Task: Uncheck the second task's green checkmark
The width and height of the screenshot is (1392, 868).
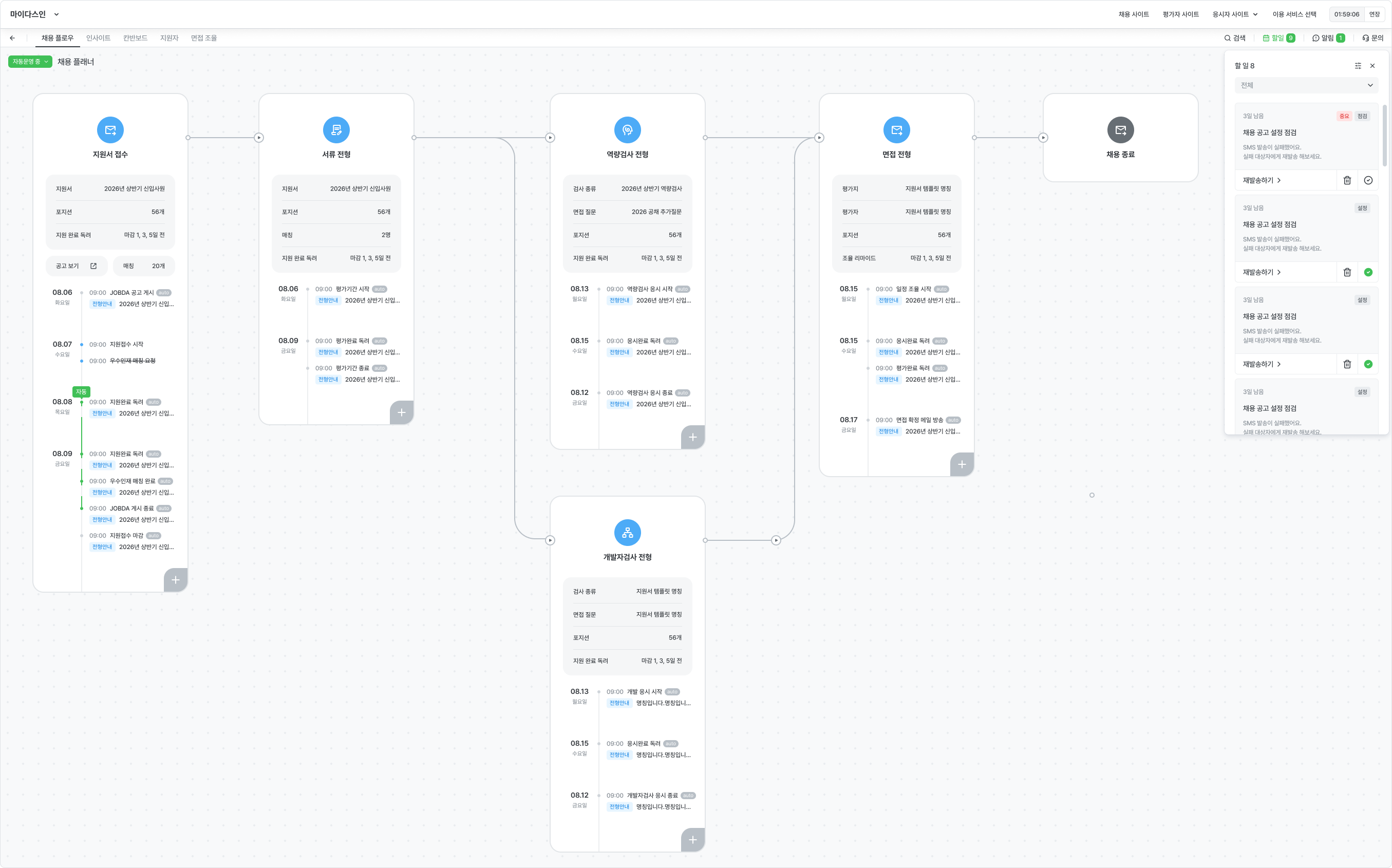Action: (1368, 272)
